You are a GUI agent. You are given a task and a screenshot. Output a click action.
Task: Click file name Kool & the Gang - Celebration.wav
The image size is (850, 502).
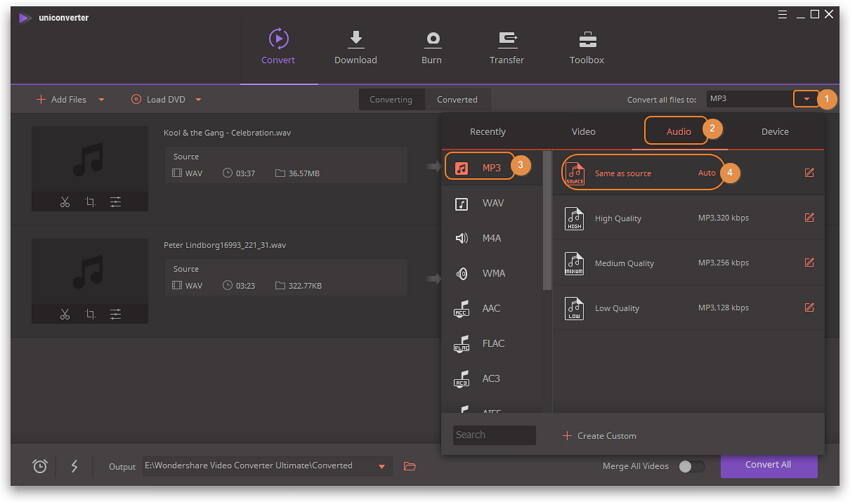[227, 133]
